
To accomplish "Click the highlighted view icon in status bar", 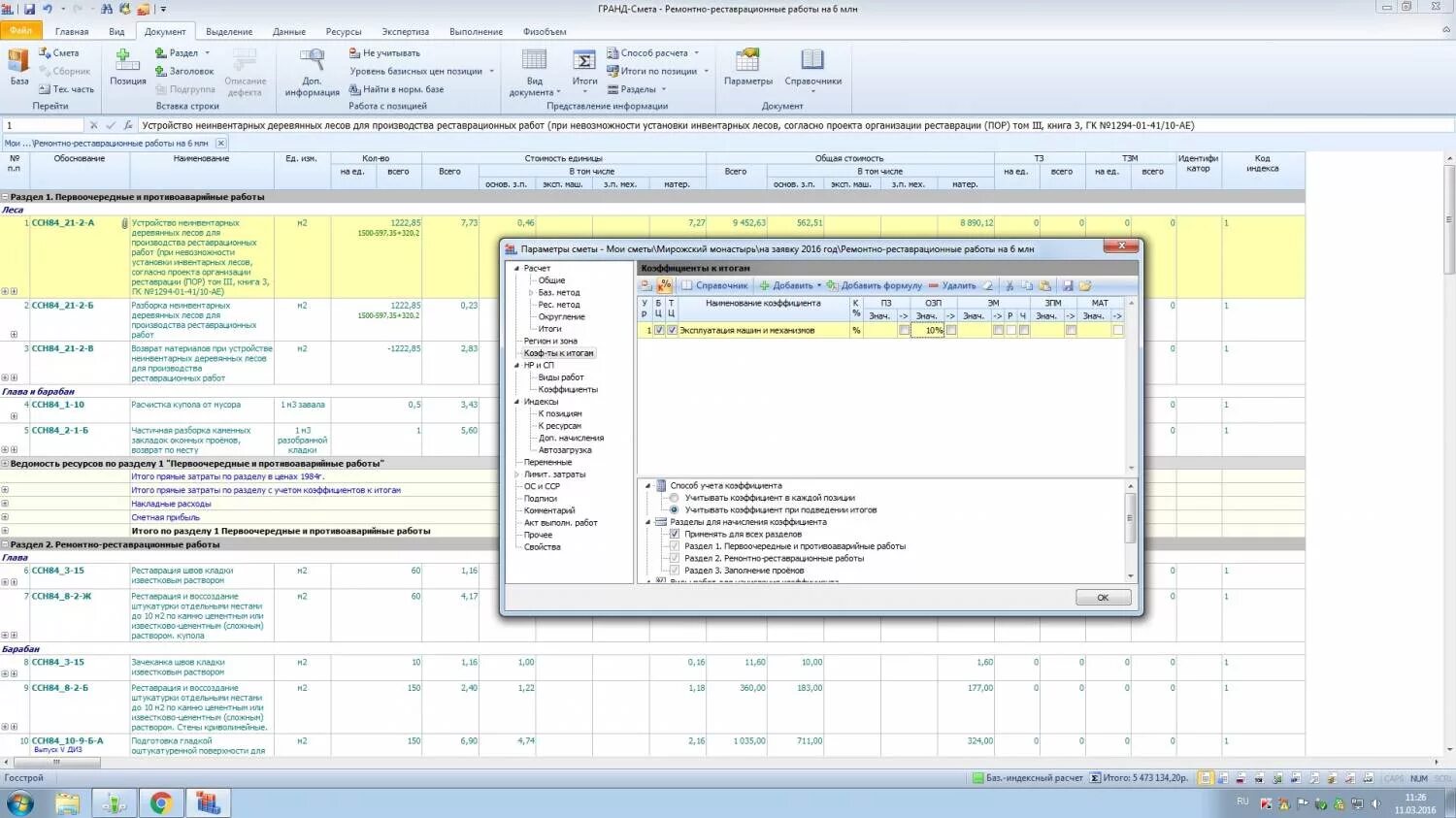I will point(1205,778).
